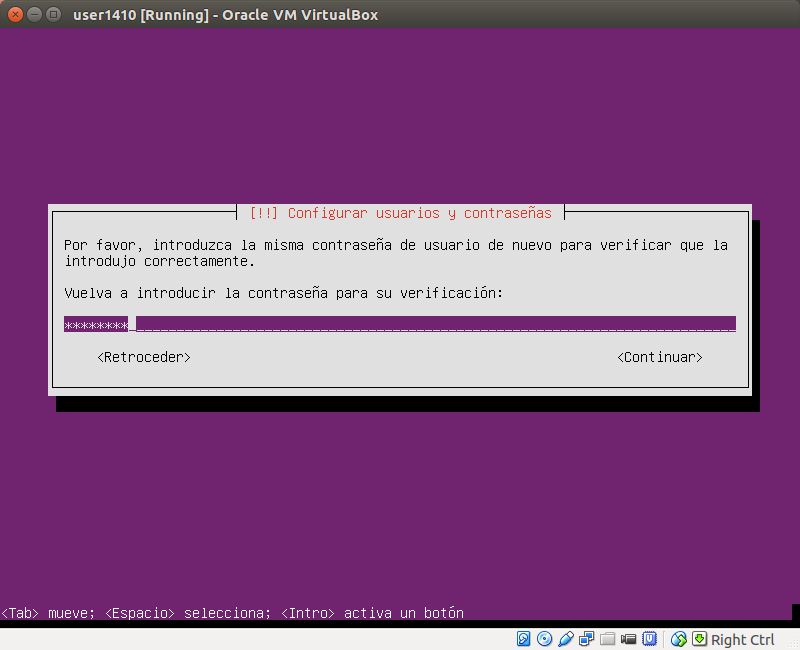Screen dimensions: 800x650
Task: Click the hard disk activity indicator
Action: click(521, 639)
